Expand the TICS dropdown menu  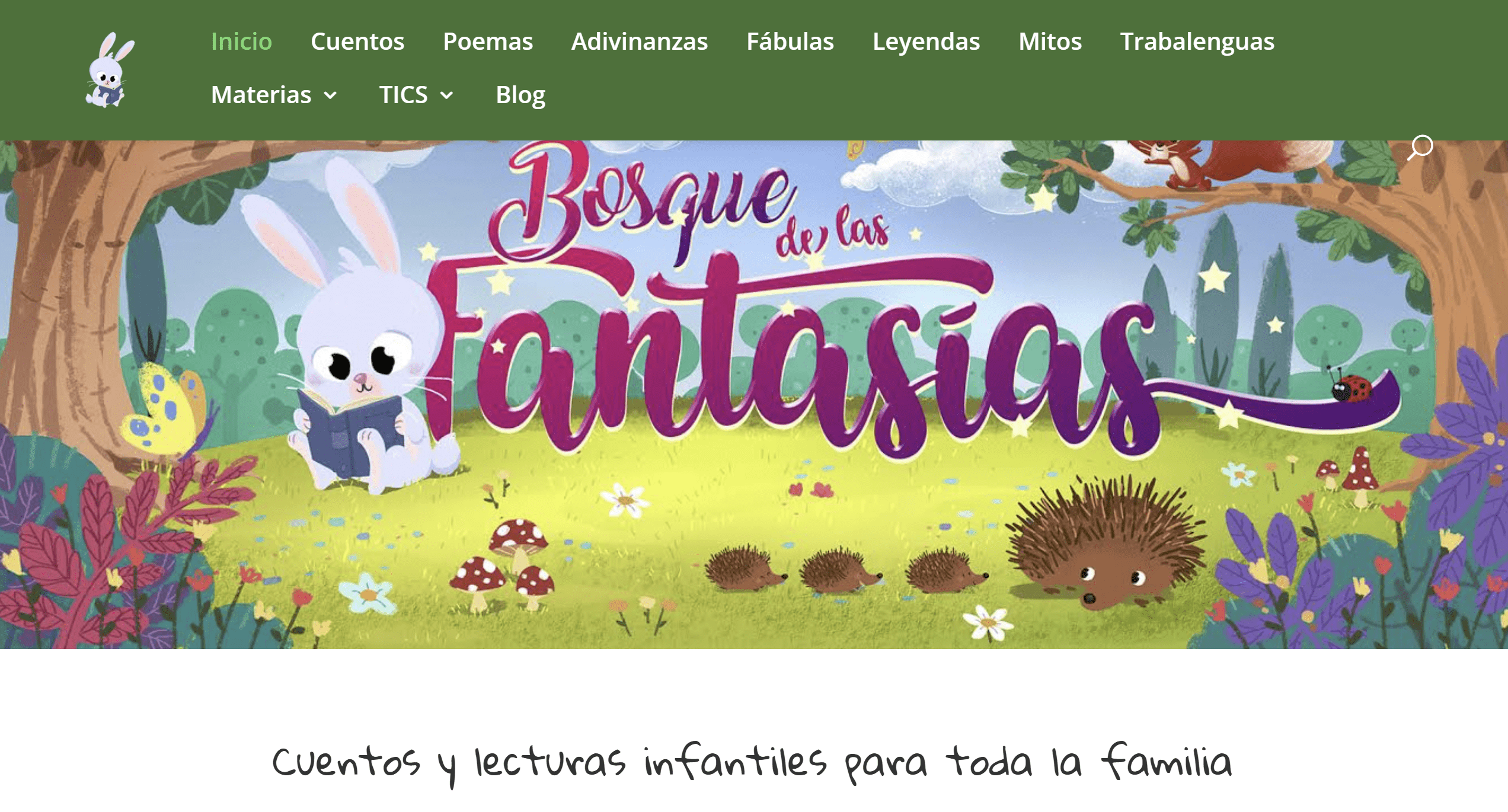pos(416,95)
